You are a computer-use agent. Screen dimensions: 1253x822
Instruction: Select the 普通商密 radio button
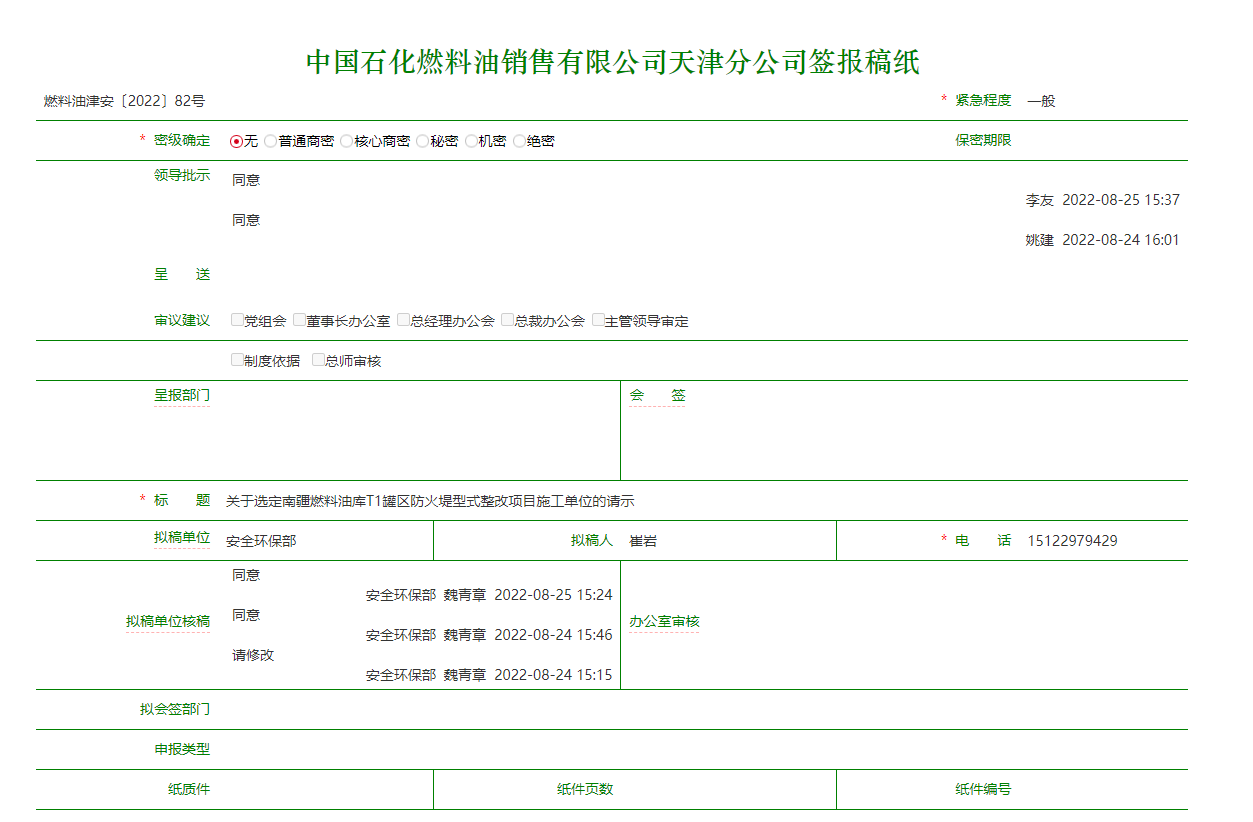[271, 141]
